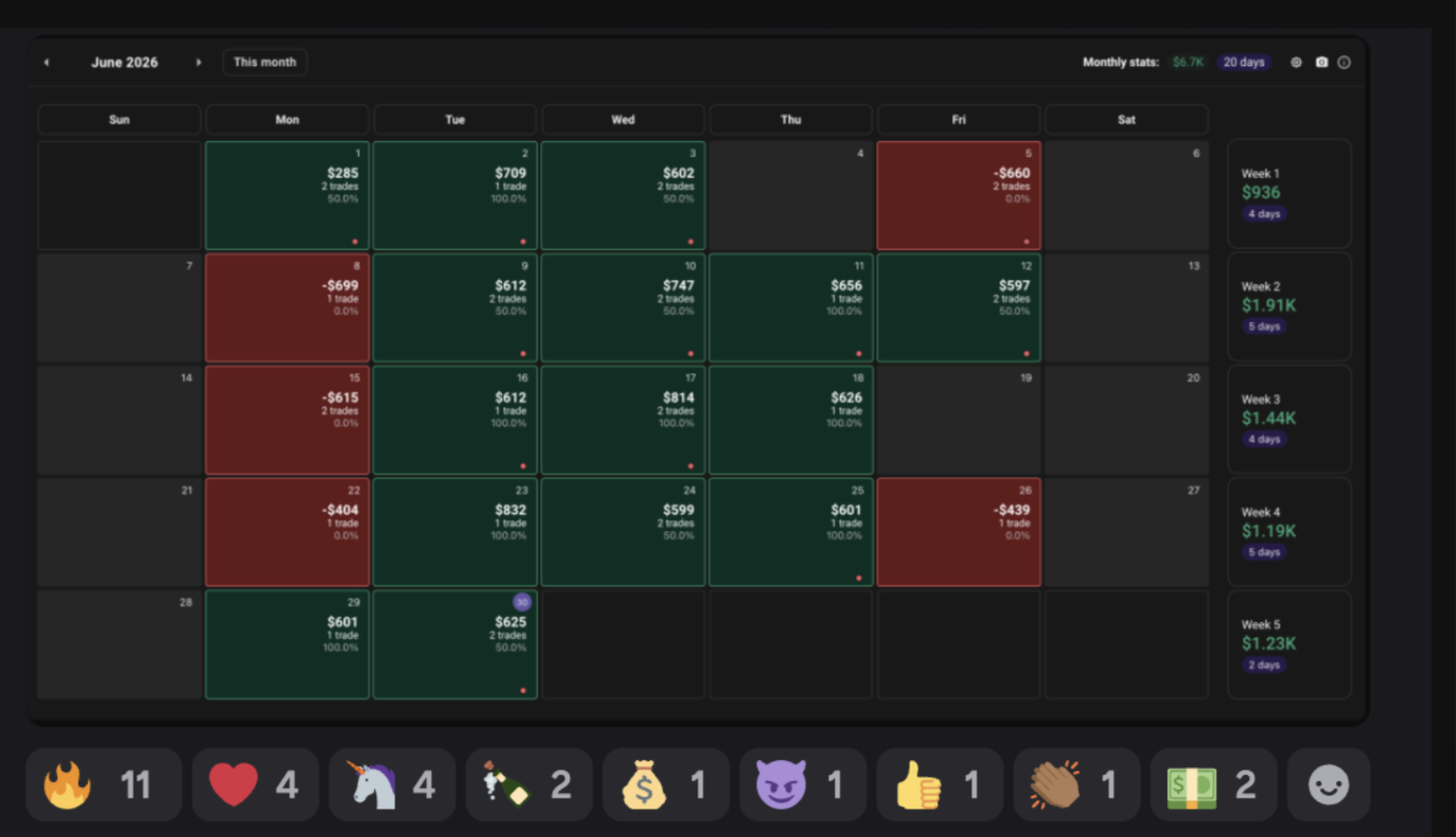This screenshot has height=837, width=1456.
Task: Open June 1 day with $285
Action: pos(287,195)
